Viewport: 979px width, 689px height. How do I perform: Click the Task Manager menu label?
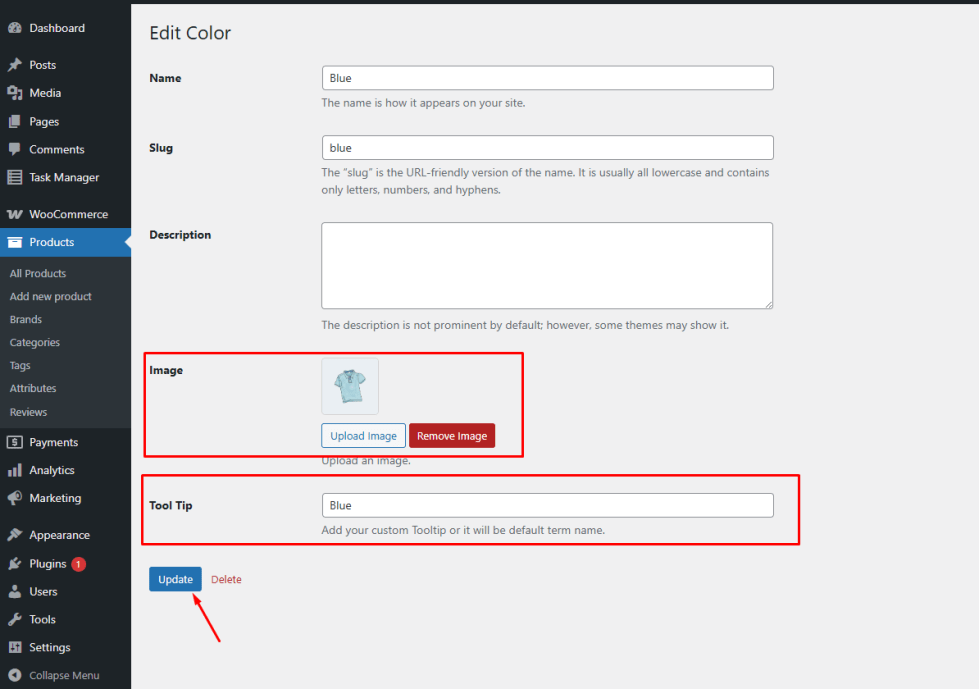pos(64,177)
